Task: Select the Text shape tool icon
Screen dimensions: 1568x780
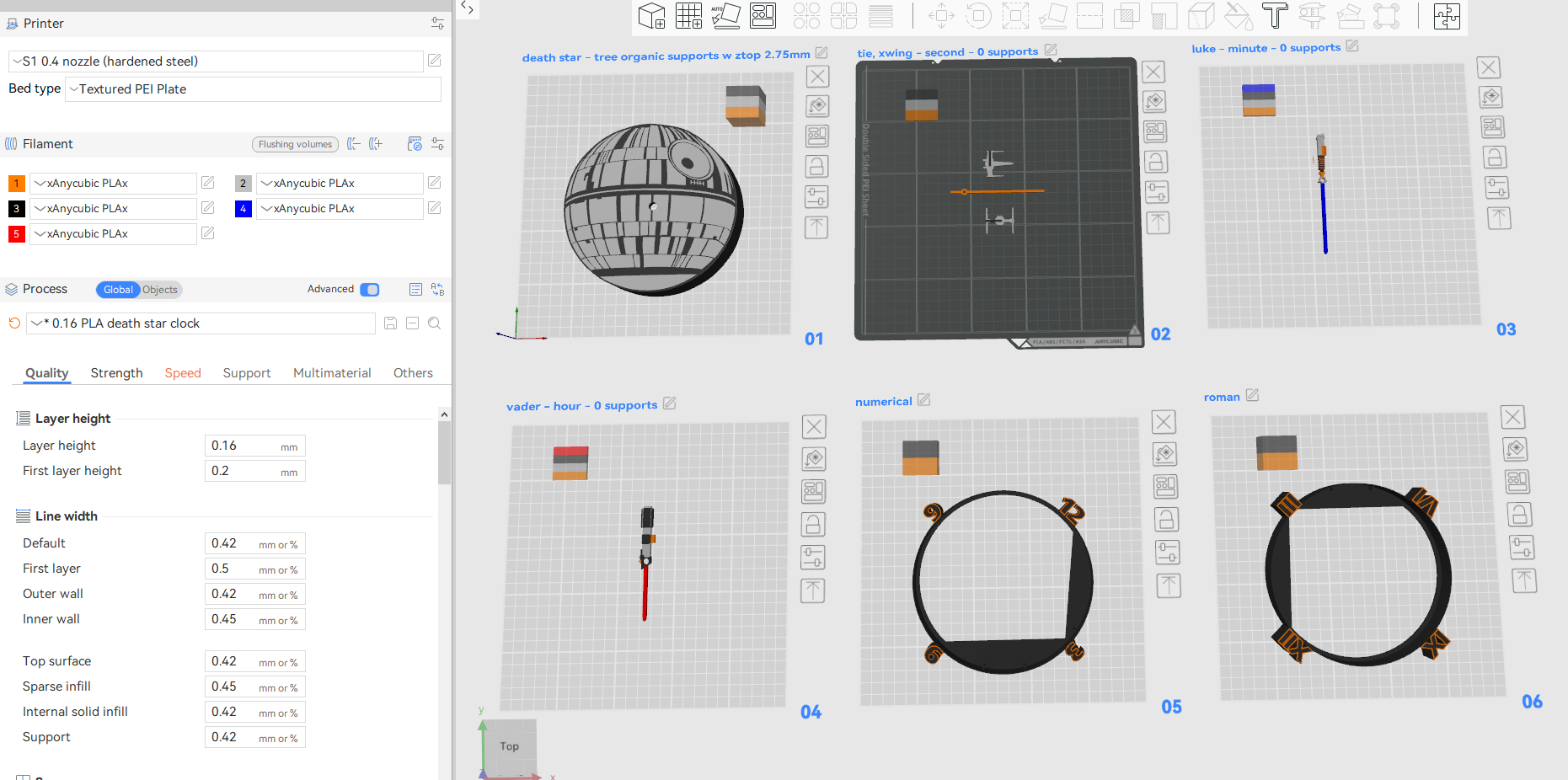Action: pyautogui.click(x=1275, y=16)
